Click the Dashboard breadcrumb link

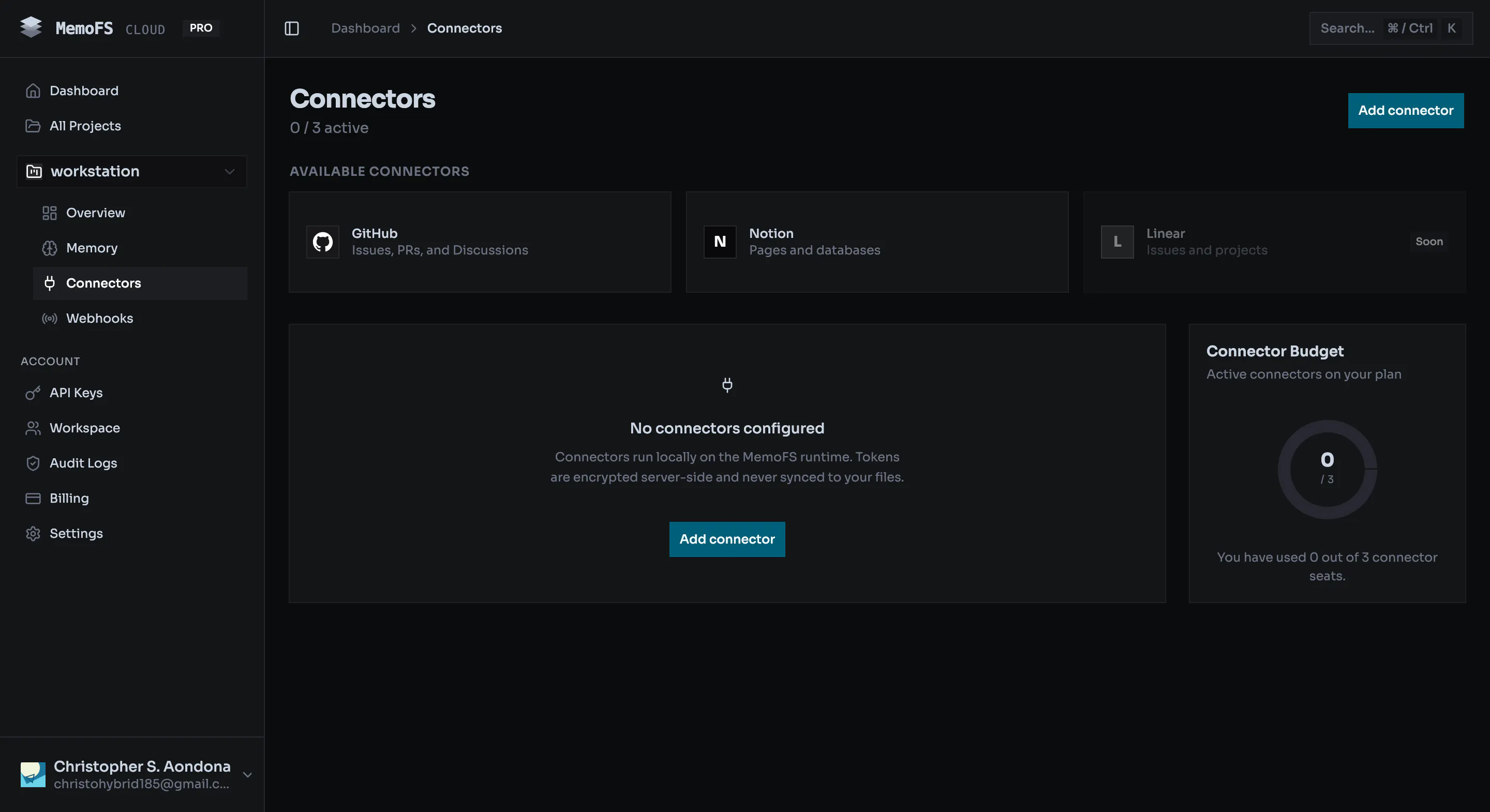coord(365,28)
